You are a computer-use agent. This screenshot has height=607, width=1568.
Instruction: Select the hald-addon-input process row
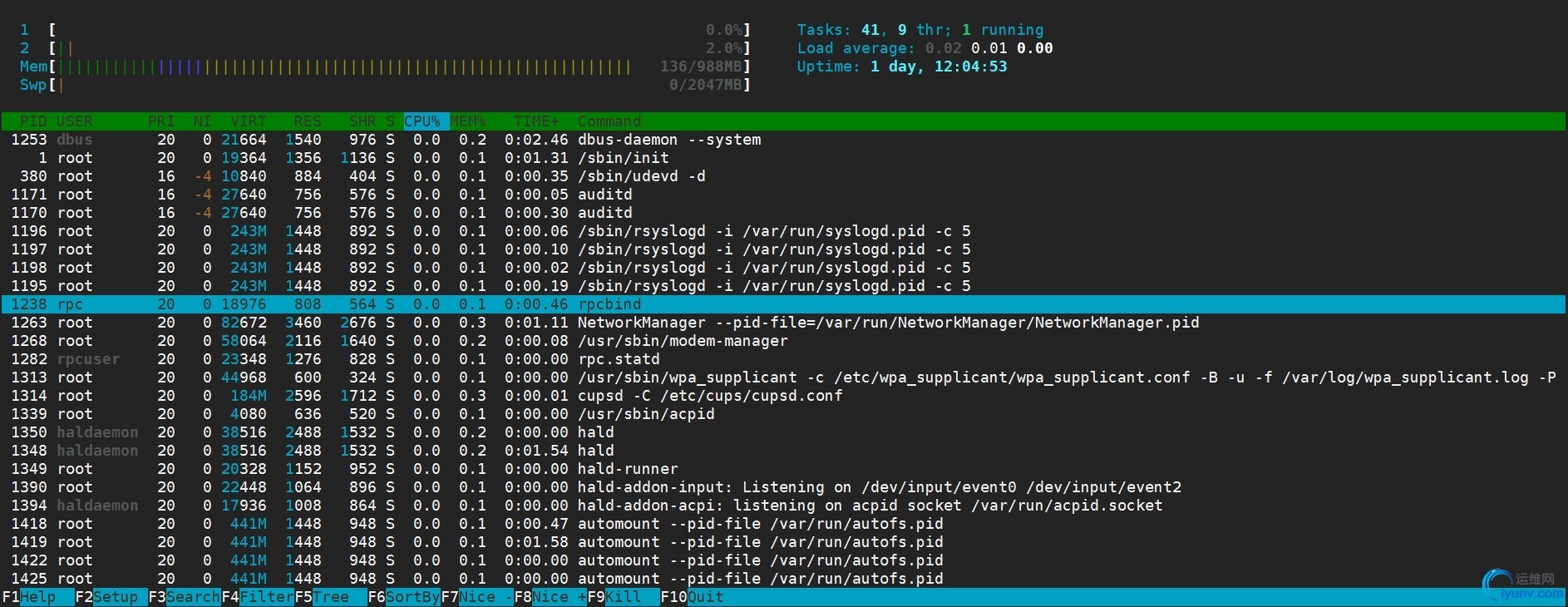(x=784, y=487)
